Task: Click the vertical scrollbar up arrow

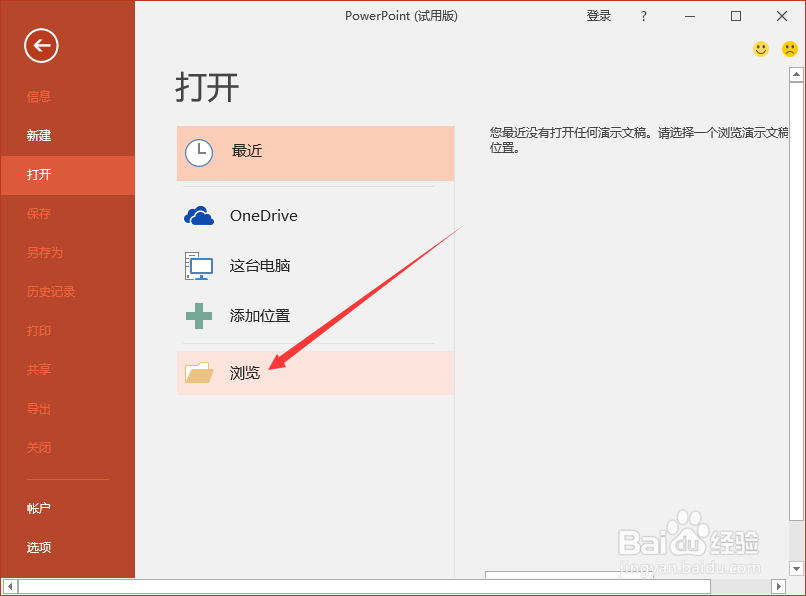Action: [x=796, y=75]
